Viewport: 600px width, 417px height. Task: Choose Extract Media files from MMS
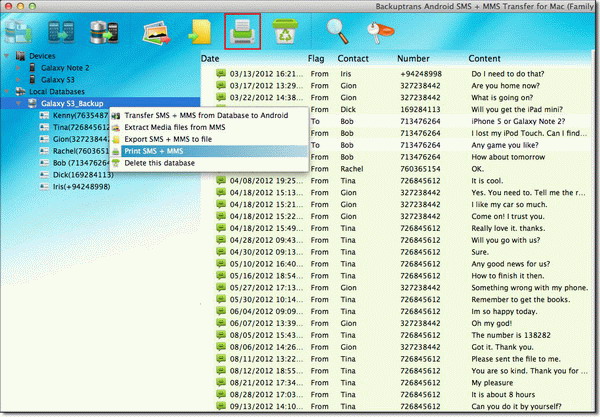tap(175, 127)
